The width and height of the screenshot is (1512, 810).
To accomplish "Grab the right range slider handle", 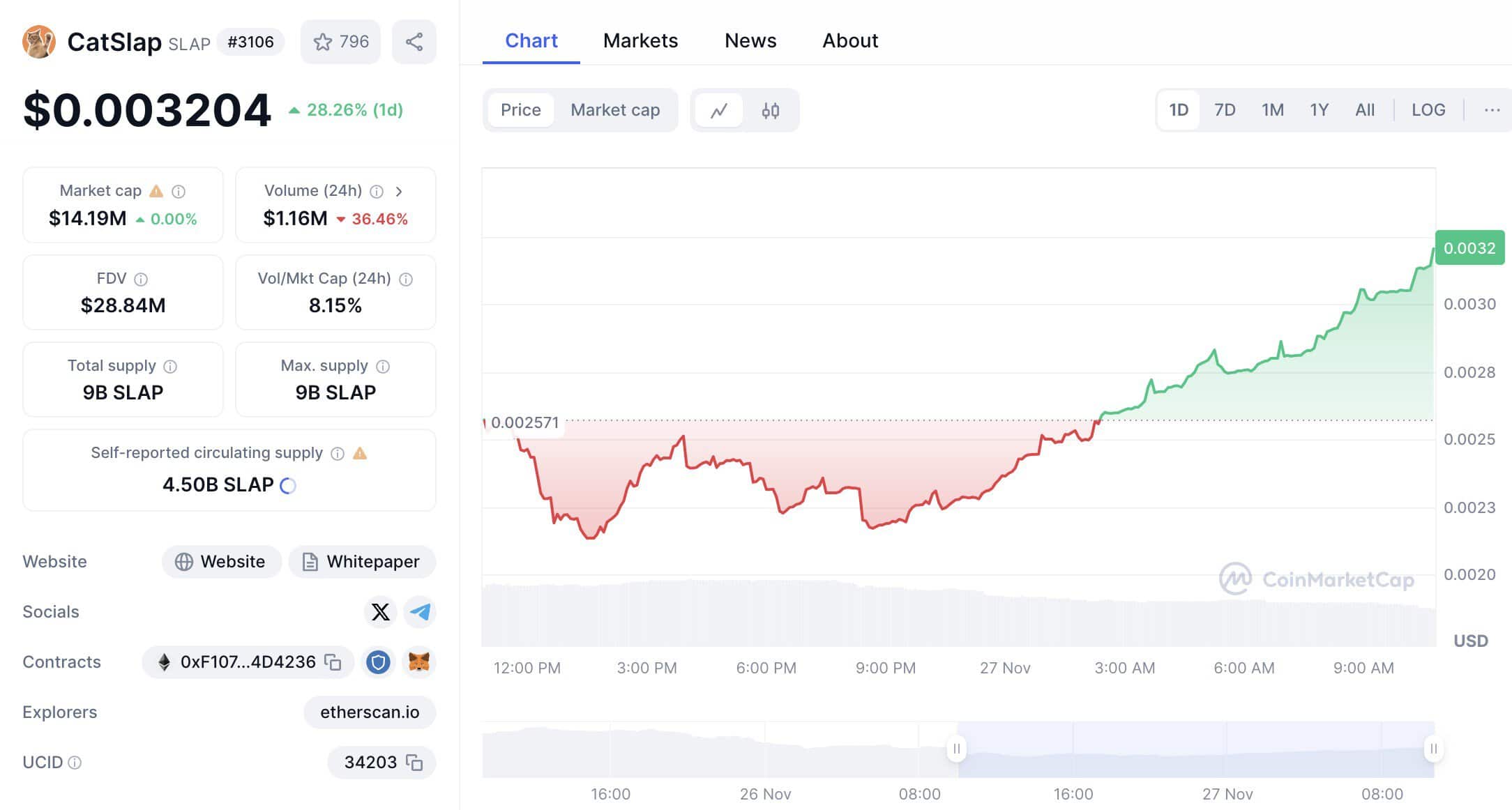I will click(1433, 749).
